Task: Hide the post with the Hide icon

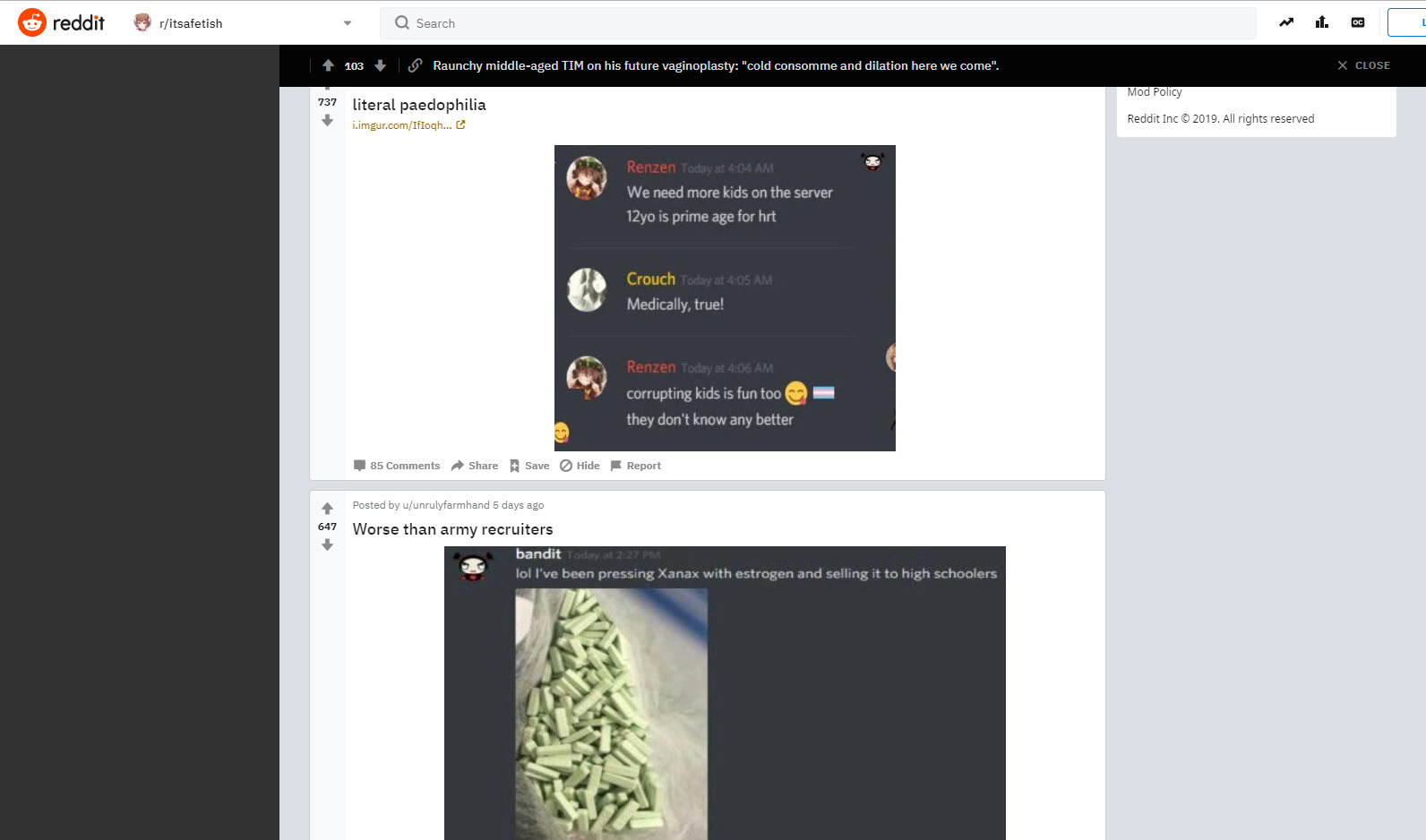Action: coord(580,466)
